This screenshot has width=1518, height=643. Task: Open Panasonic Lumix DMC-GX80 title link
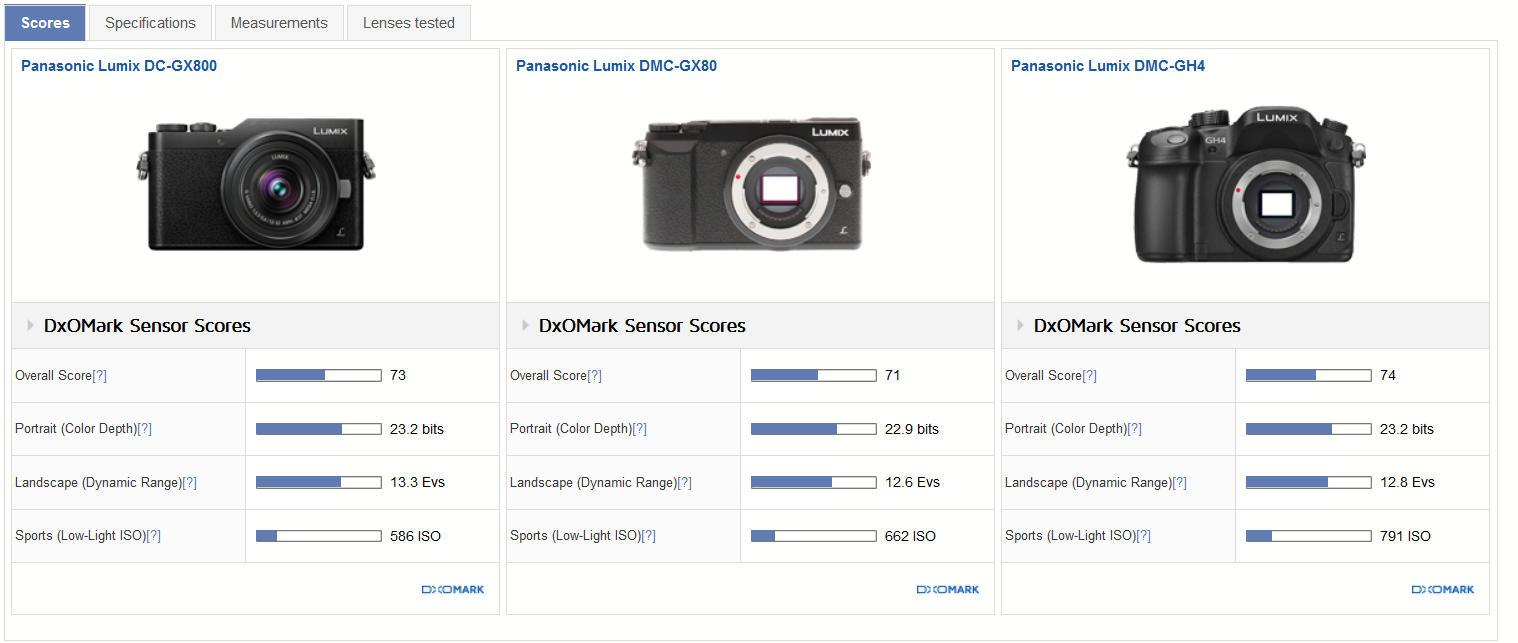[x=616, y=66]
